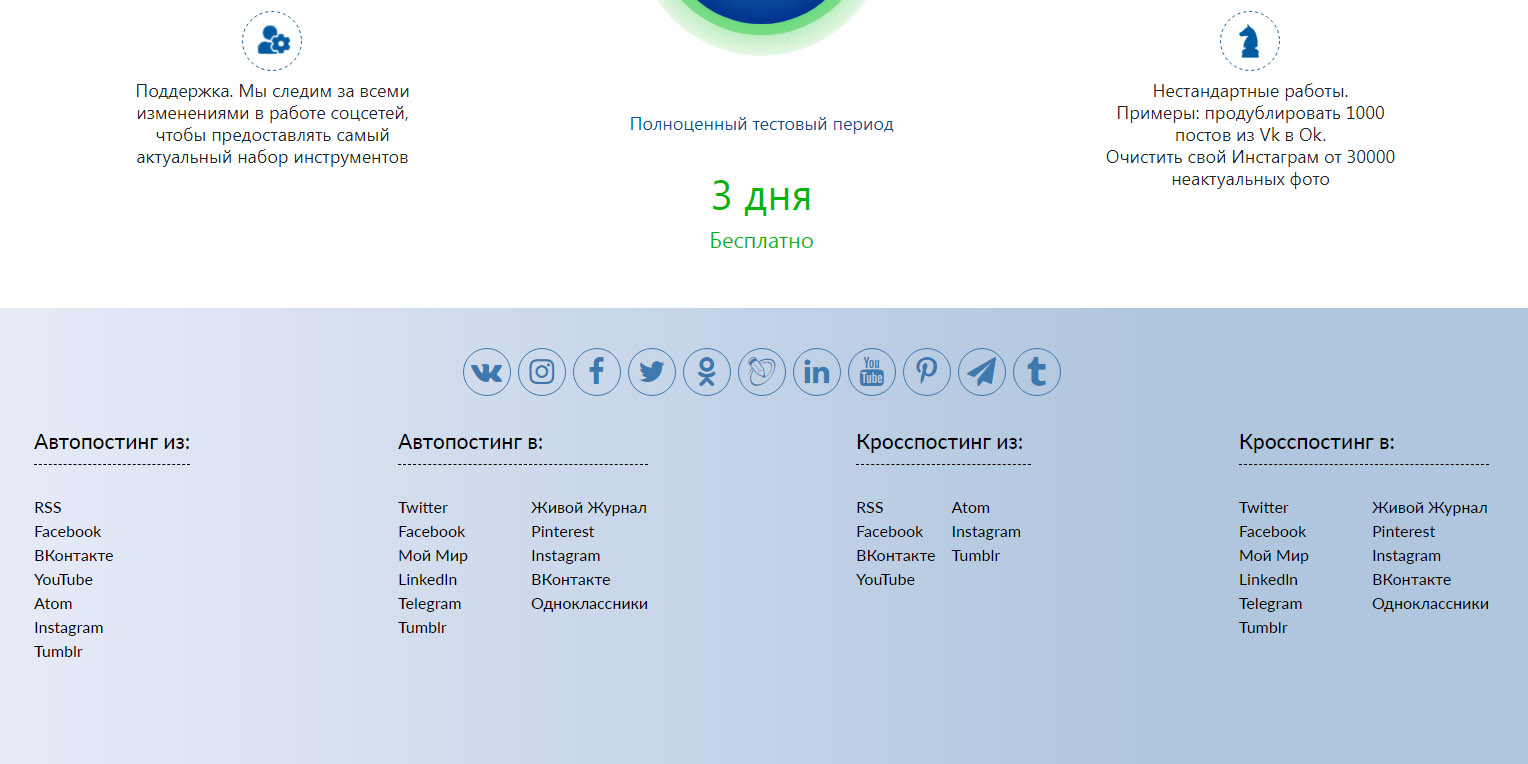Click Одноклассники under Автопостинг в
1528x764 pixels.
tap(590, 604)
